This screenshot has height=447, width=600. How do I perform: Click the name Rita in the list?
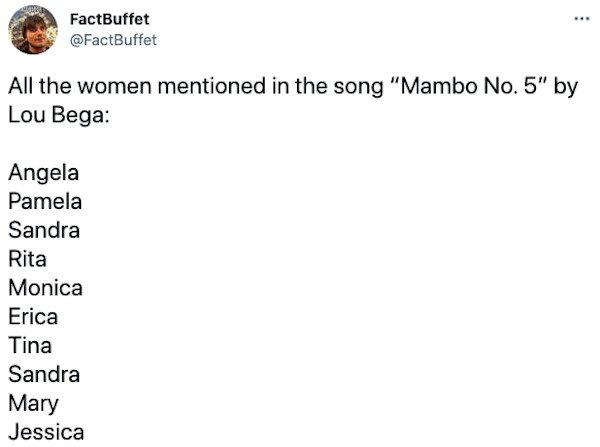(x=27, y=259)
